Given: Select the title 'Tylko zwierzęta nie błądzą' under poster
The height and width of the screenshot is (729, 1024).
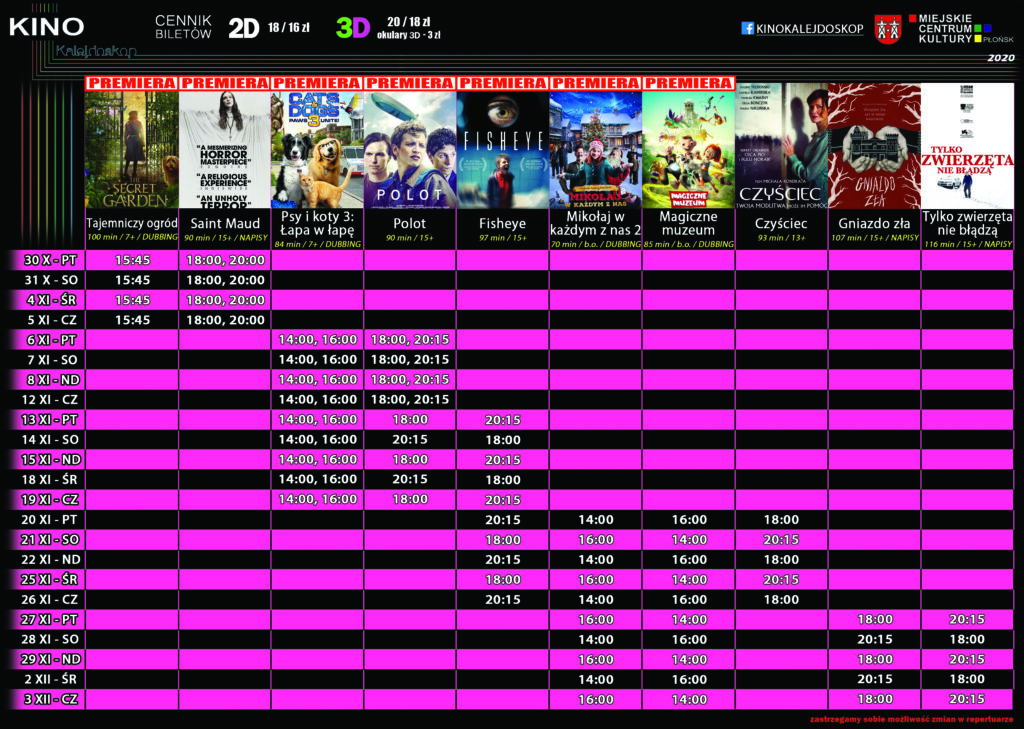Looking at the screenshot, I should (x=967, y=223).
